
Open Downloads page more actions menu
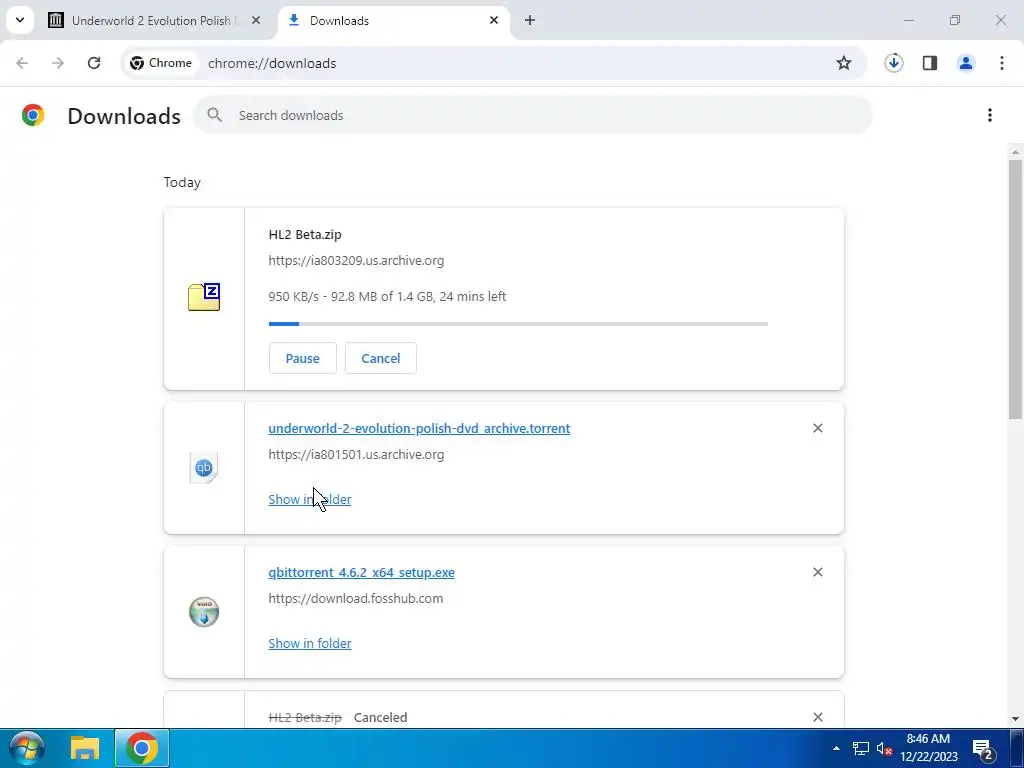pos(990,116)
